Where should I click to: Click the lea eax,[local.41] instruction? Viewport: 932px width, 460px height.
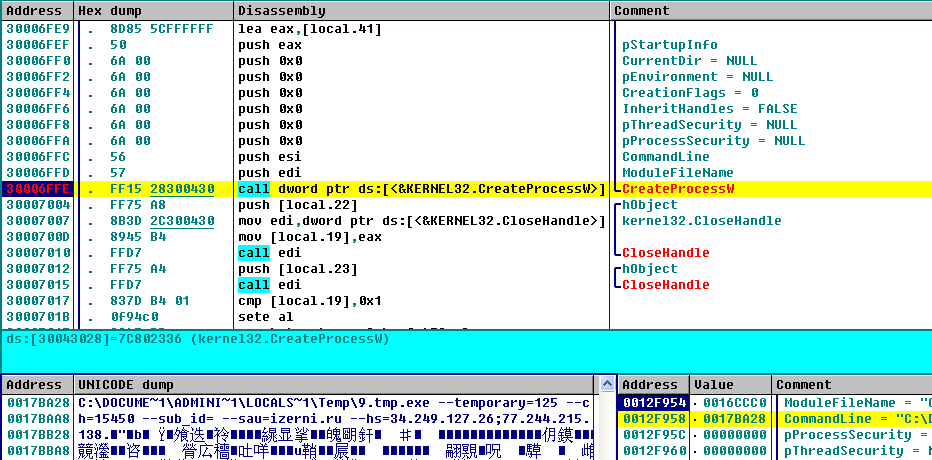(309, 29)
